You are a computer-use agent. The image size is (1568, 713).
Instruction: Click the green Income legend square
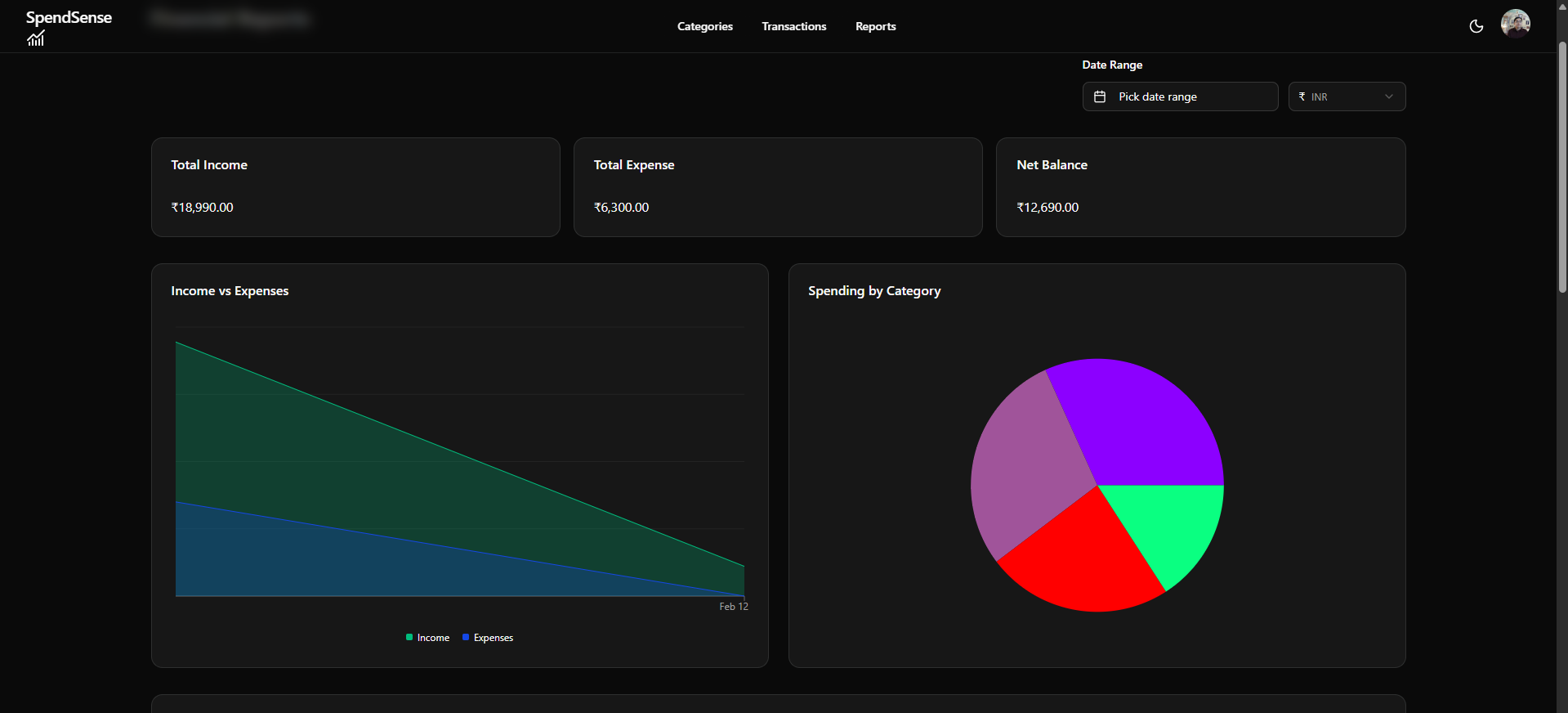coord(409,637)
